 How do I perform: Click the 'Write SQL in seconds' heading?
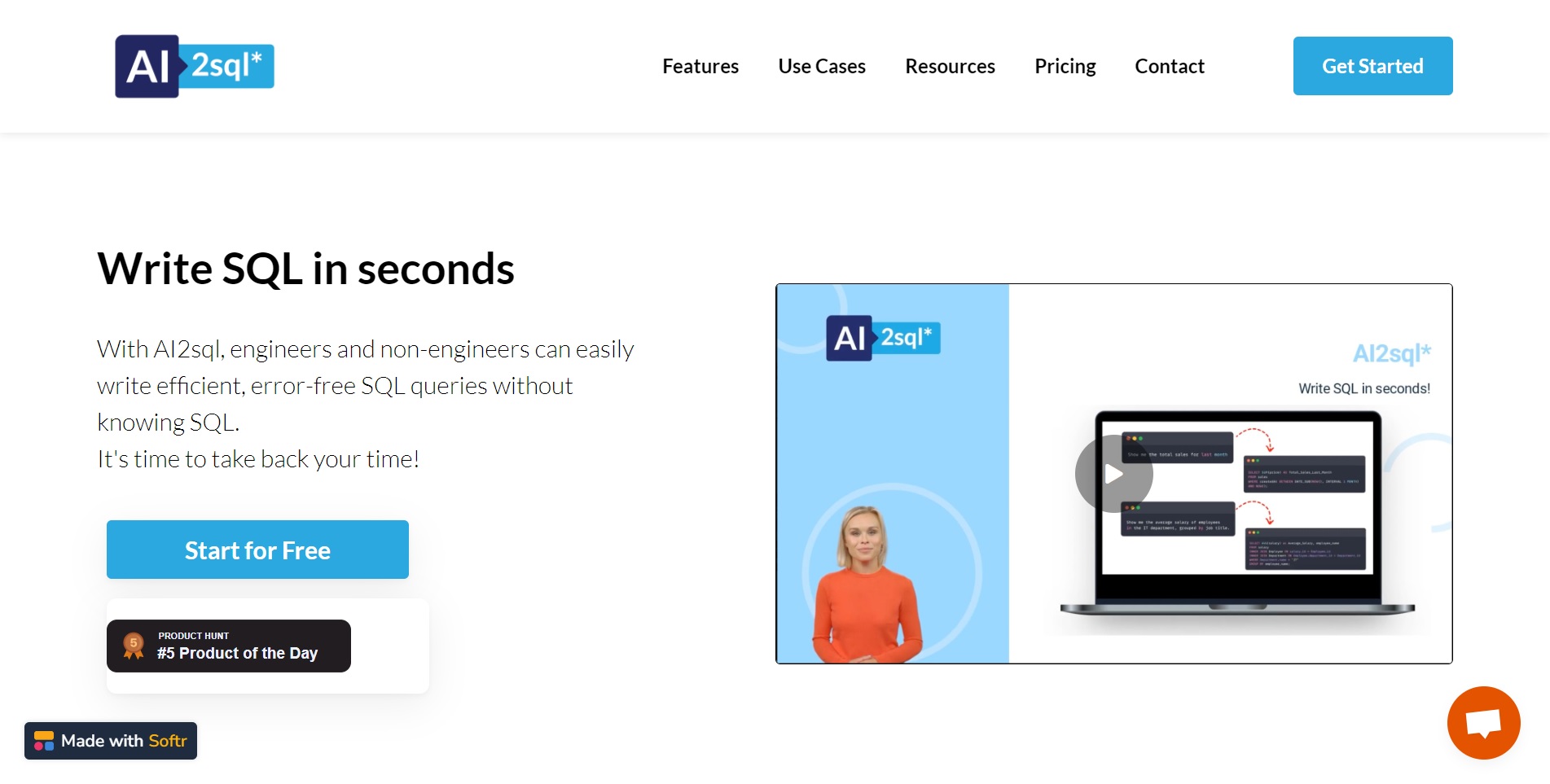(305, 269)
